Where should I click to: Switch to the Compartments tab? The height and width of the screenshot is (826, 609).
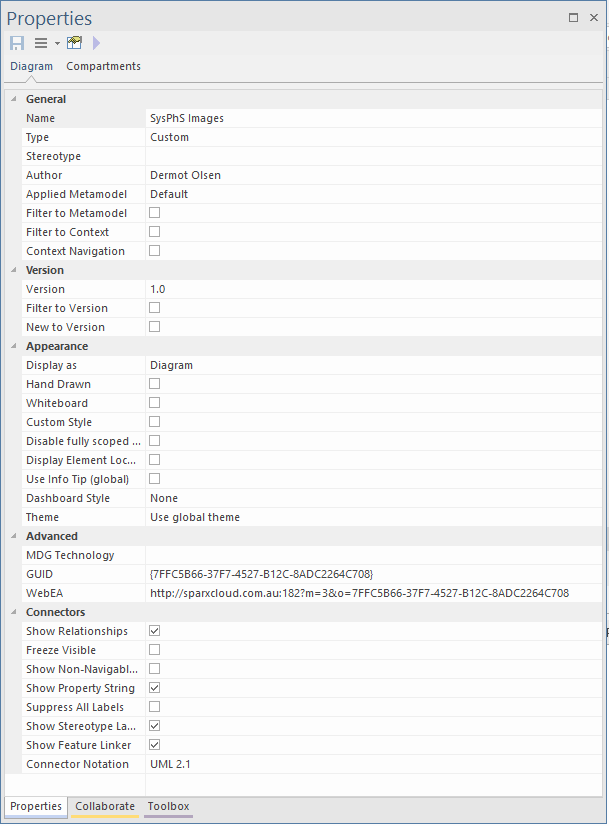103,67
